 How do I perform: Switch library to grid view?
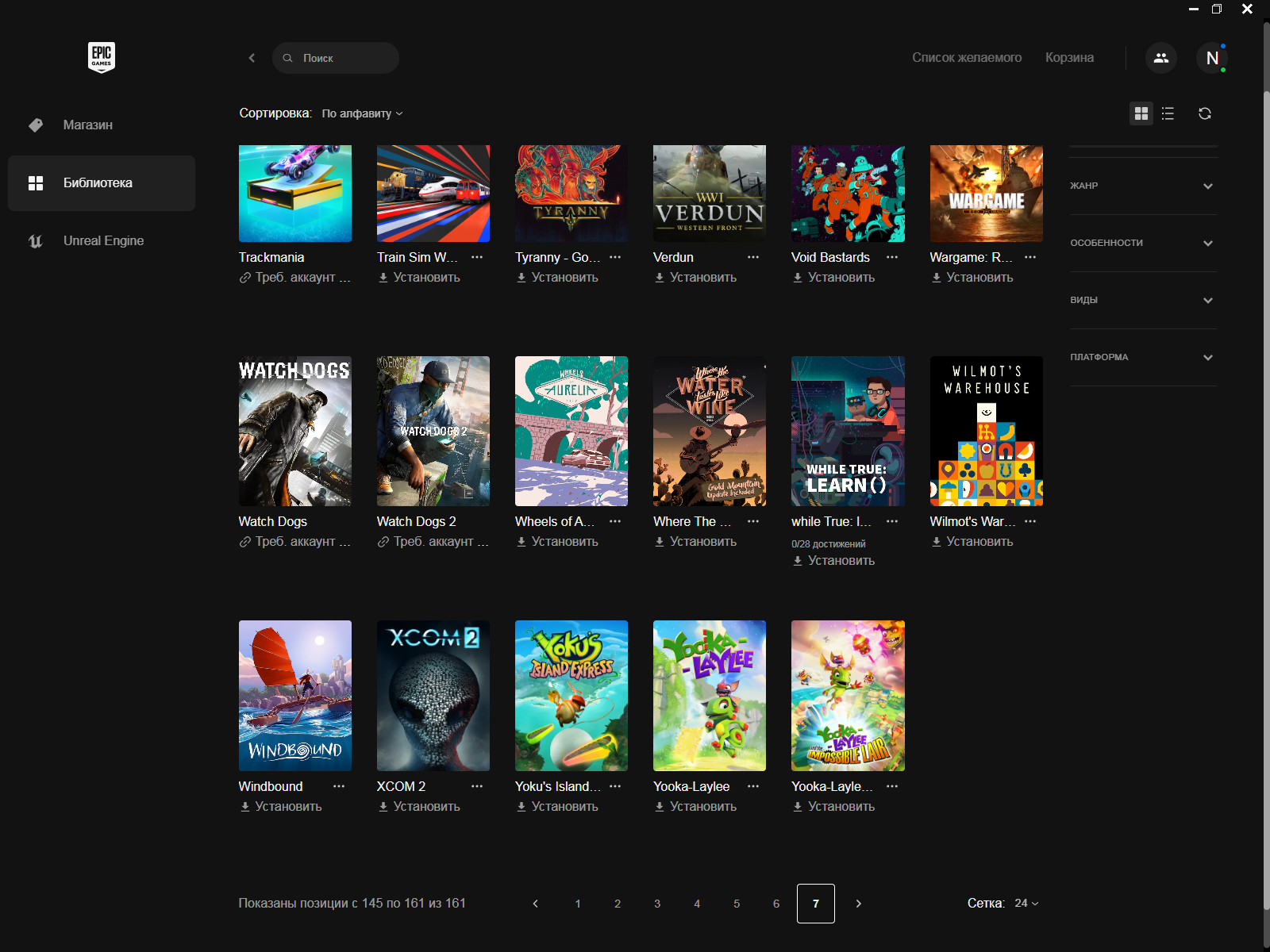[1141, 113]
